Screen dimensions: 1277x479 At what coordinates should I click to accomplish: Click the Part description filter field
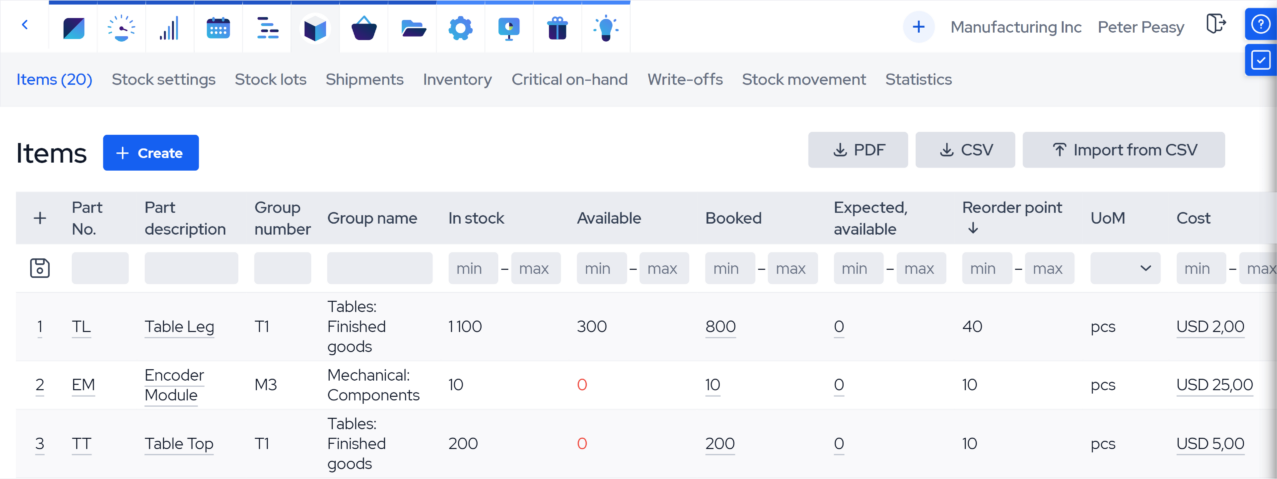tap(191, 268)
